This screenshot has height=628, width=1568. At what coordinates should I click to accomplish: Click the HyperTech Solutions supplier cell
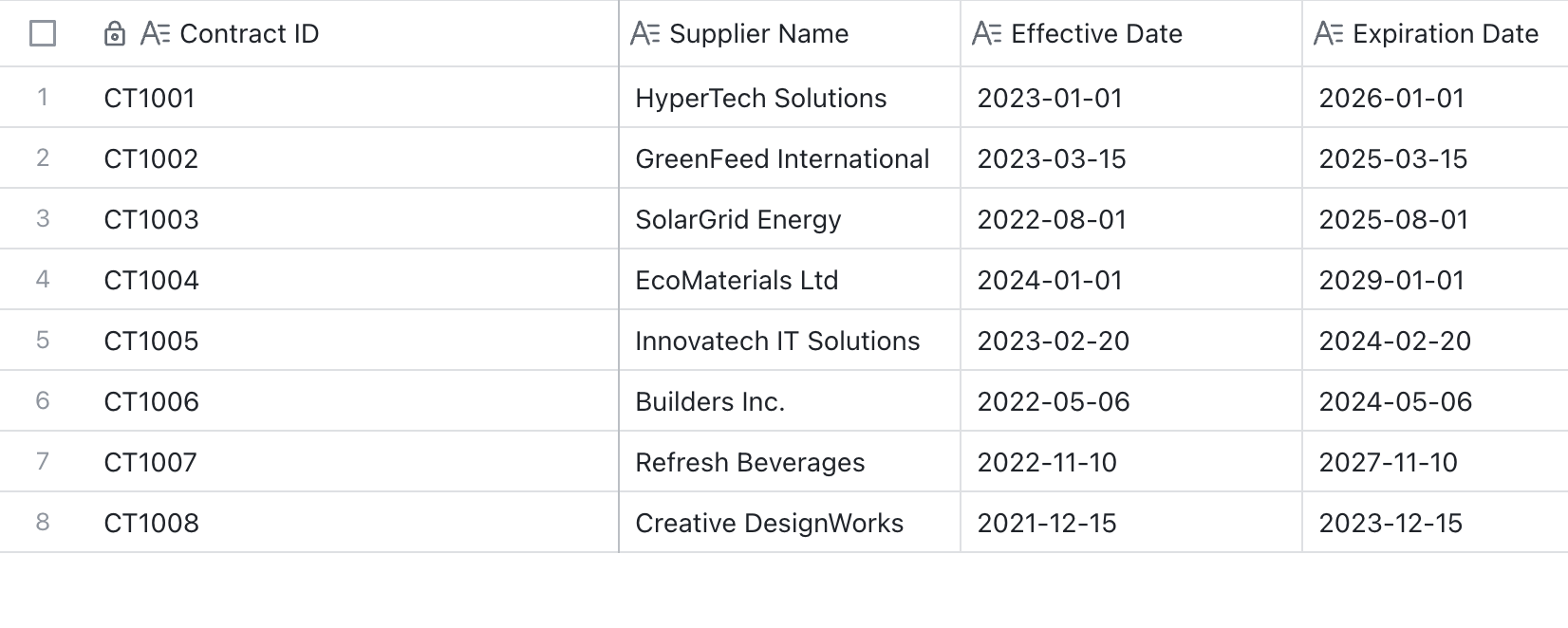click(x=790, y=98)
